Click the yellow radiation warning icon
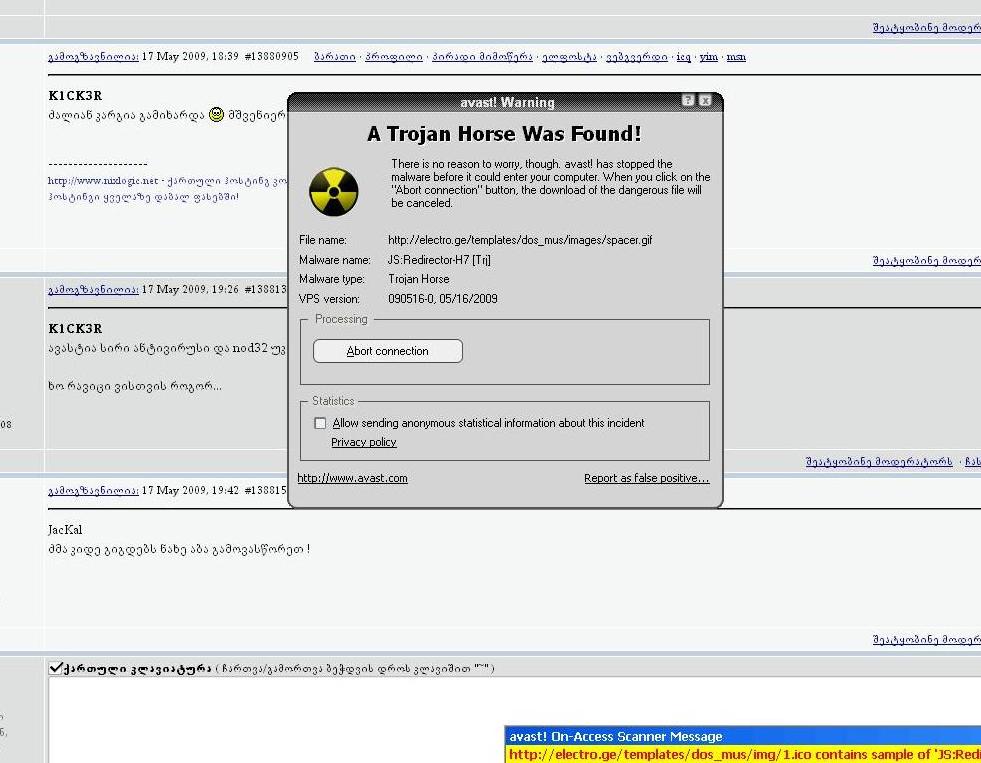This screenshot has height=763, width=981. point(333,191)
